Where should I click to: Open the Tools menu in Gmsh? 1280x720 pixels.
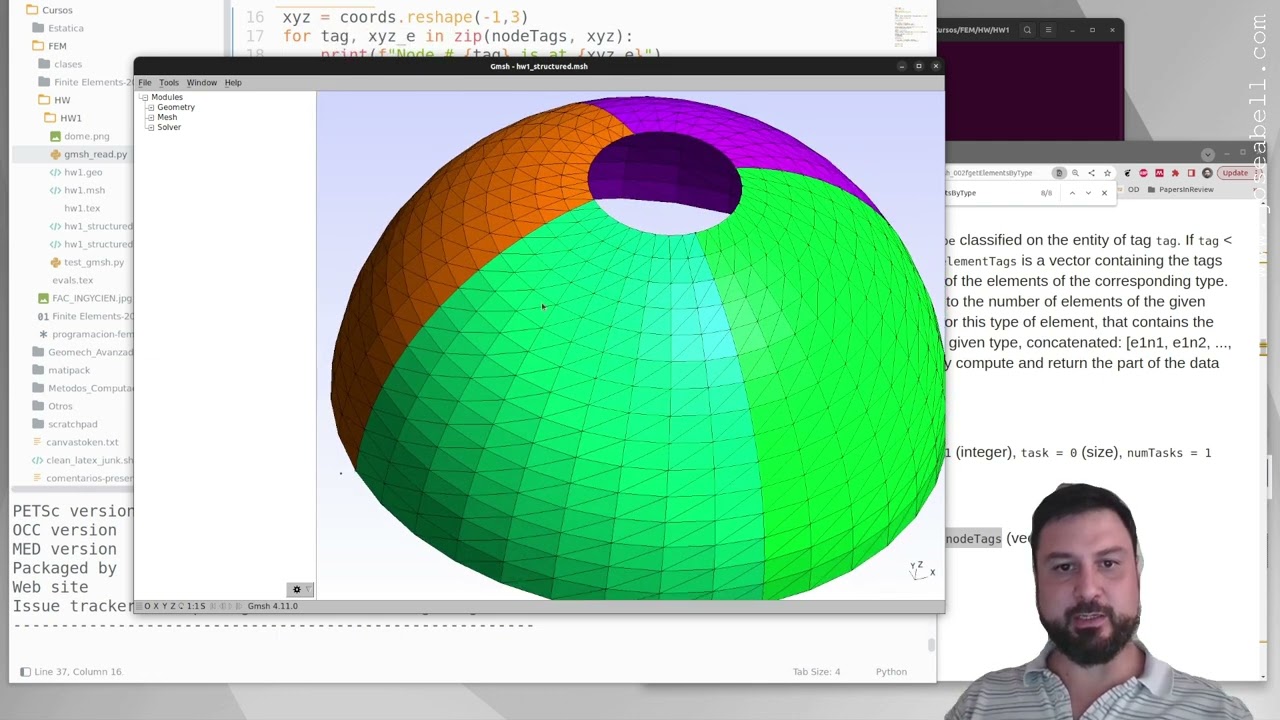(x=168, y=82)
